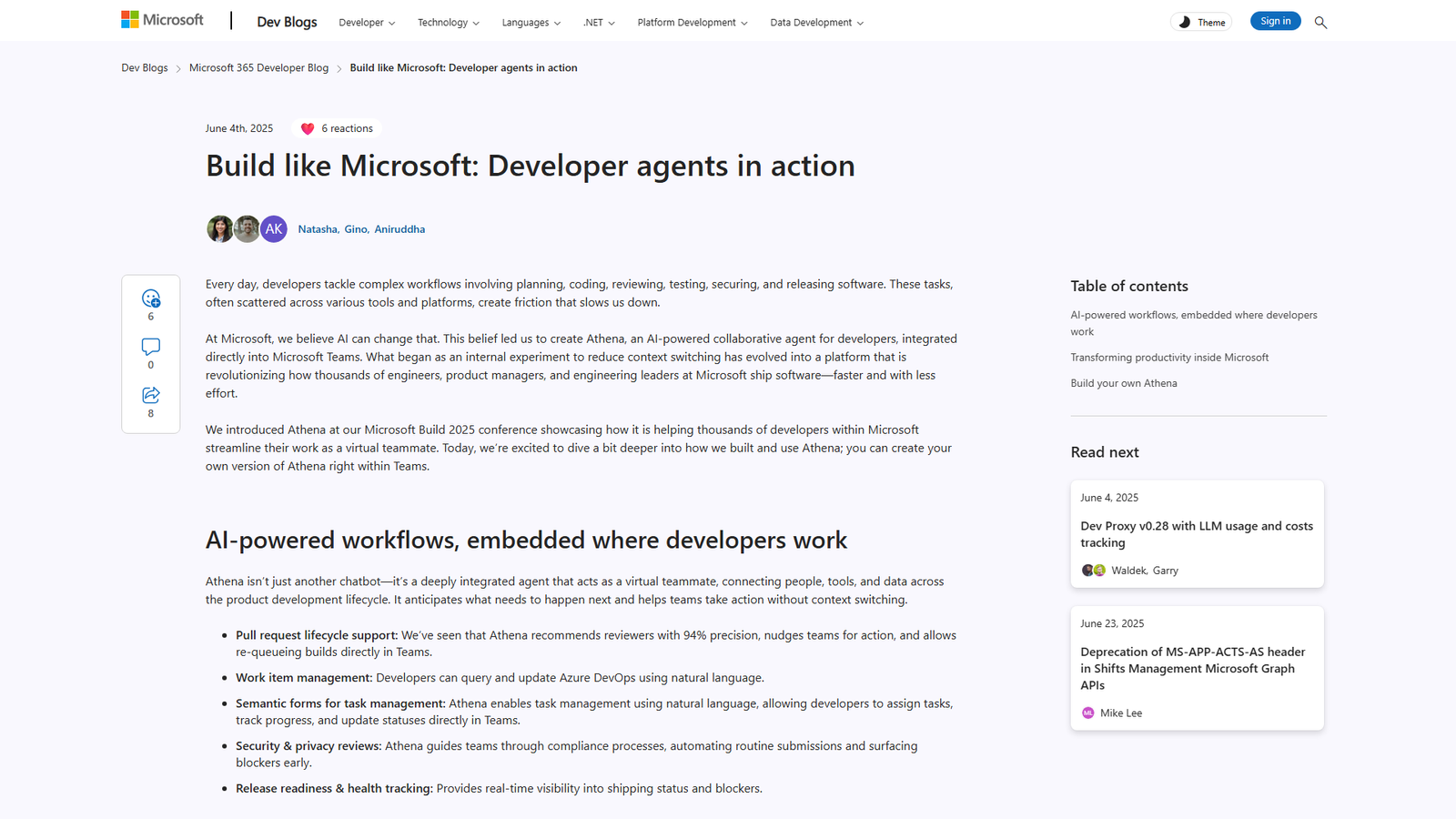Open Dev Proxy v0.28 article card
The width and height of the screenshot is (1456, 819).
click(1196, 534)
